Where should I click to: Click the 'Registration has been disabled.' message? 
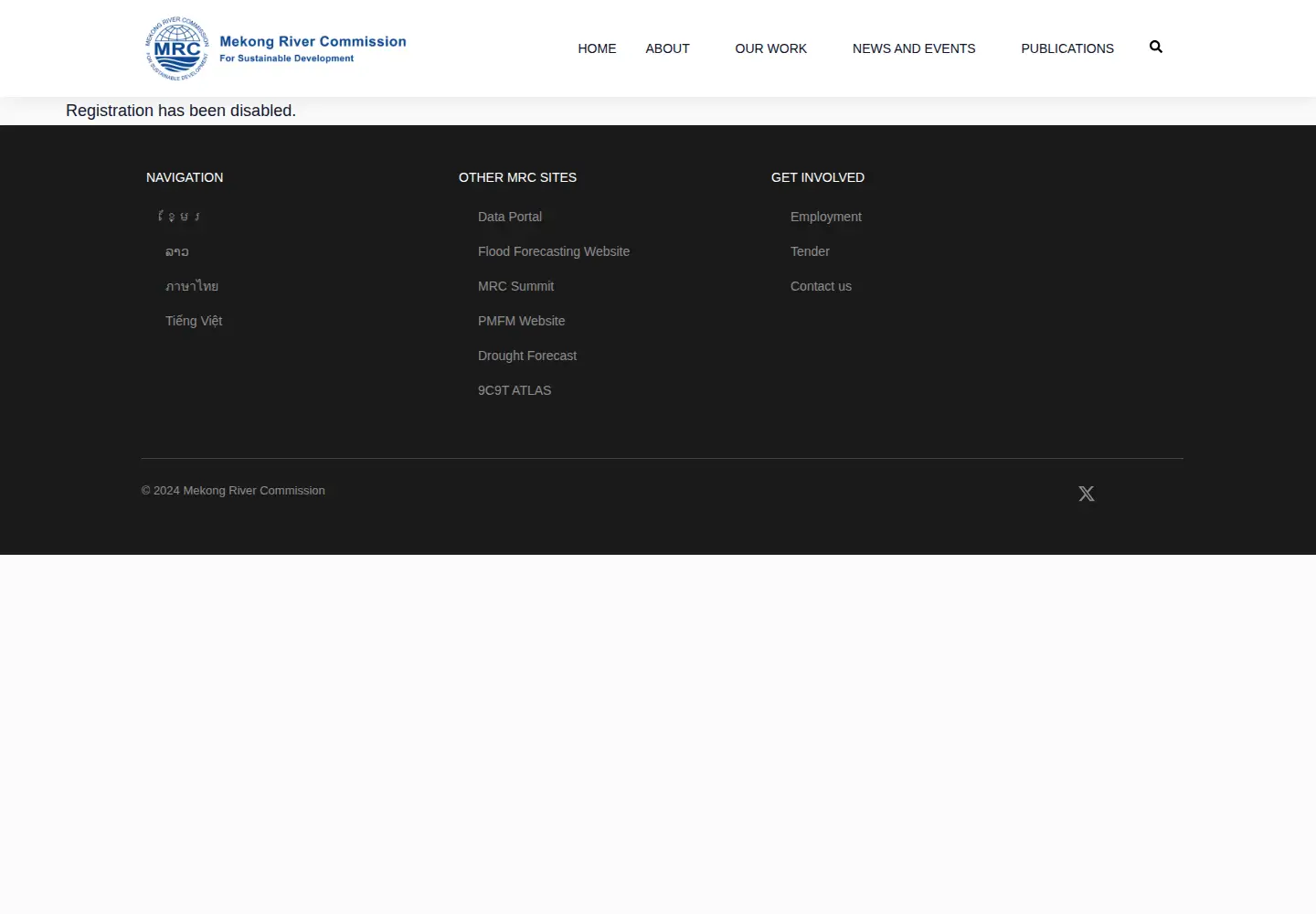(181, 111)
